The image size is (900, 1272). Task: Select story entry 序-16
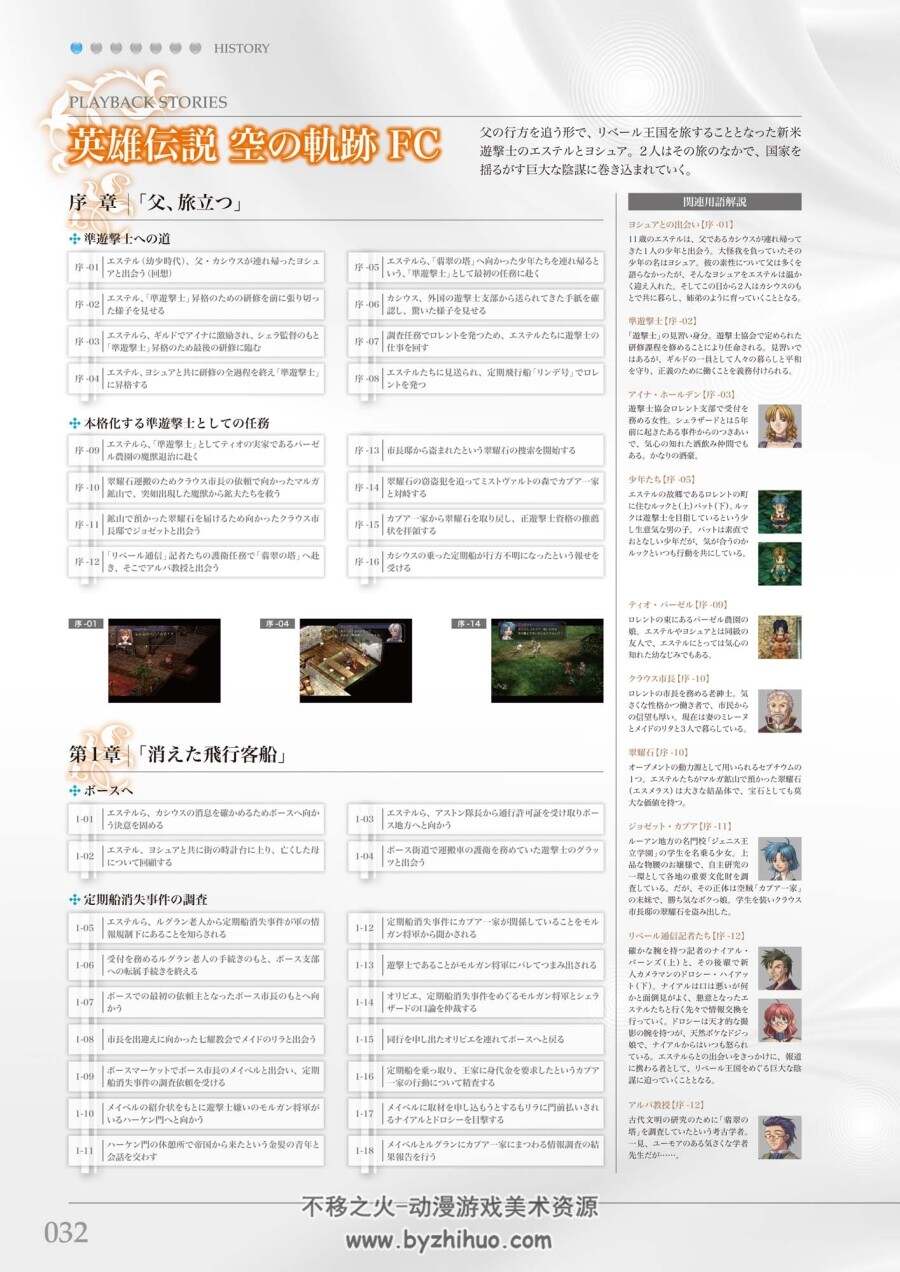(476, 561)
